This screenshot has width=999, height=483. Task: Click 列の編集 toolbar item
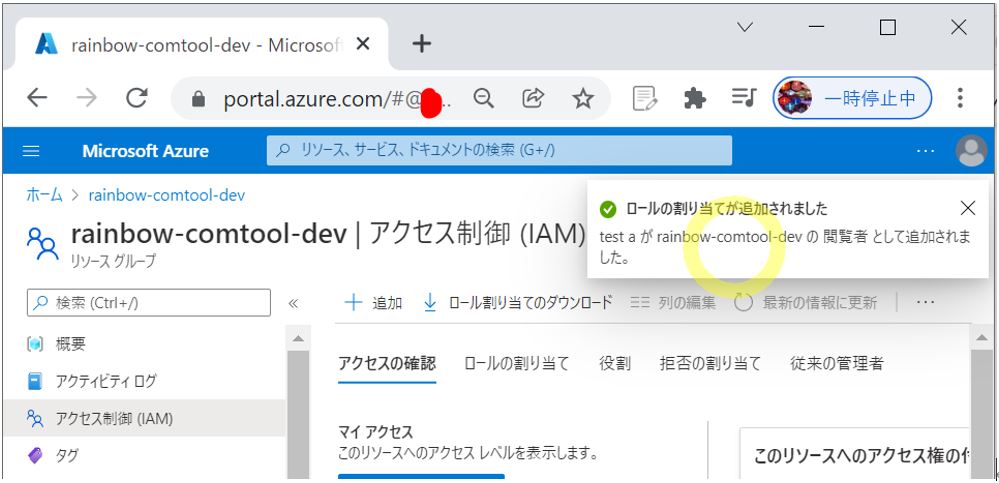tap(673, 303)
